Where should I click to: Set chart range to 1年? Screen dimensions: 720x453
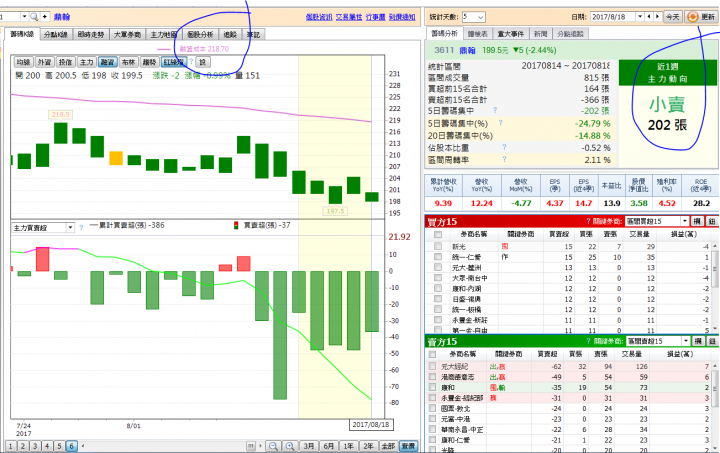tap(349, 446)
